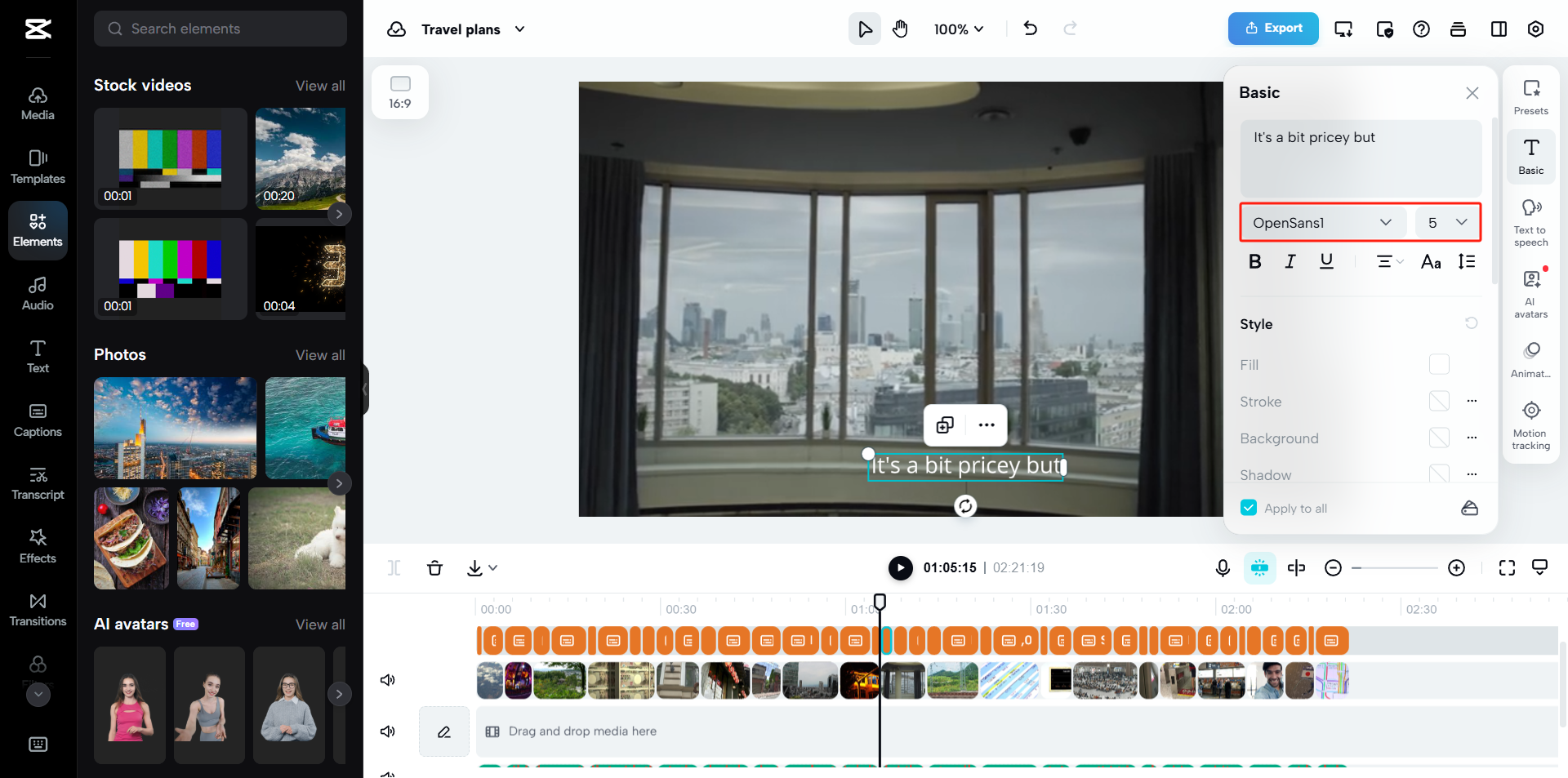Select the mountain landscape stock video
Image resolution: width=1568 pixels, height=778 pixels.
point(301,158)
